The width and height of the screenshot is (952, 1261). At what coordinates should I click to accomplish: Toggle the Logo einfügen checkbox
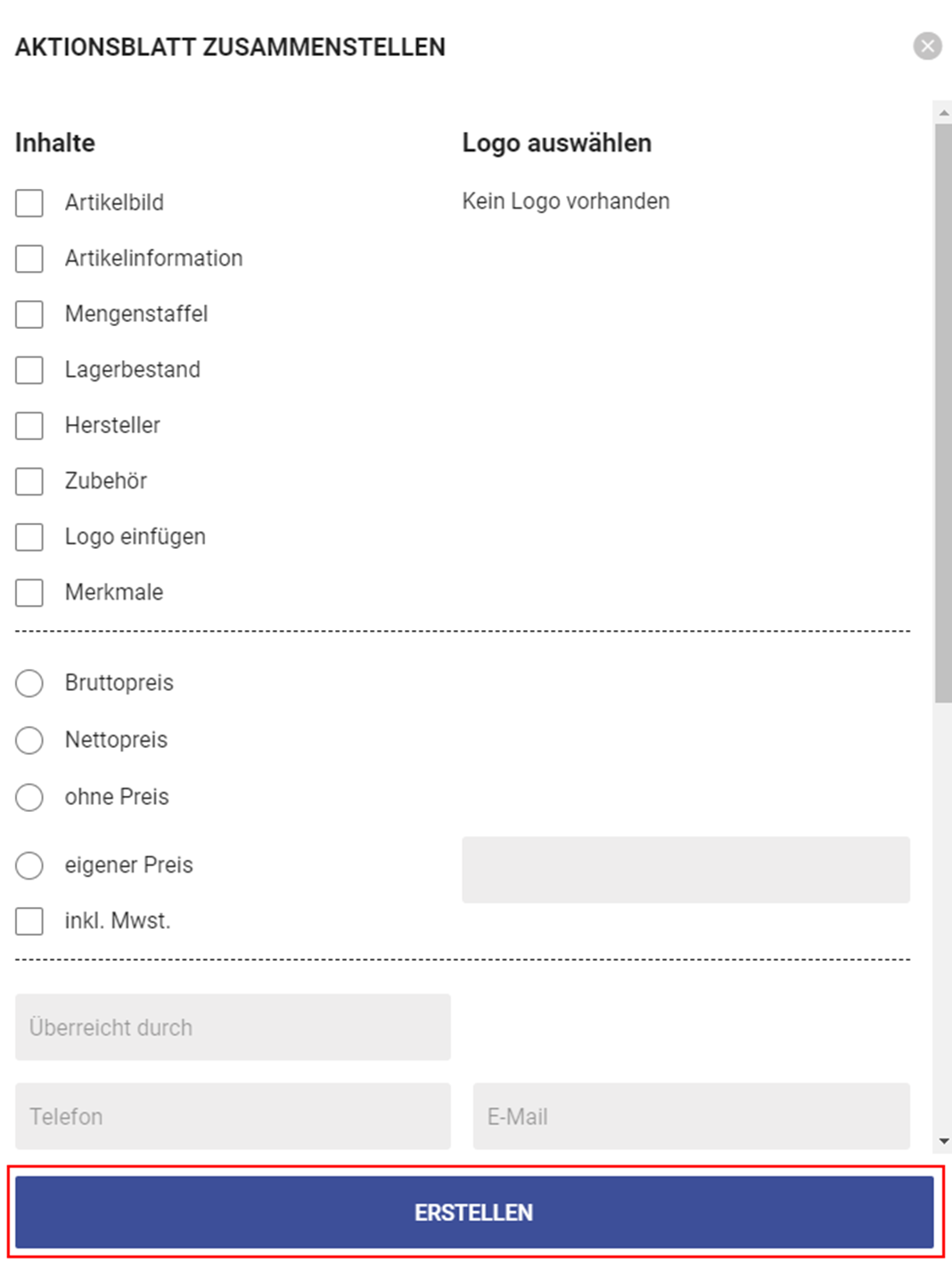point(29,537)
